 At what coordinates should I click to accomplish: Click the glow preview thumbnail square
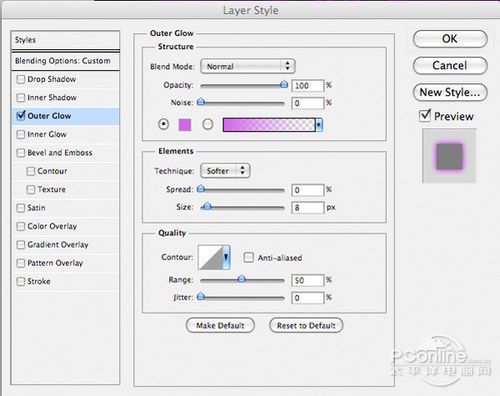point(449,156)
